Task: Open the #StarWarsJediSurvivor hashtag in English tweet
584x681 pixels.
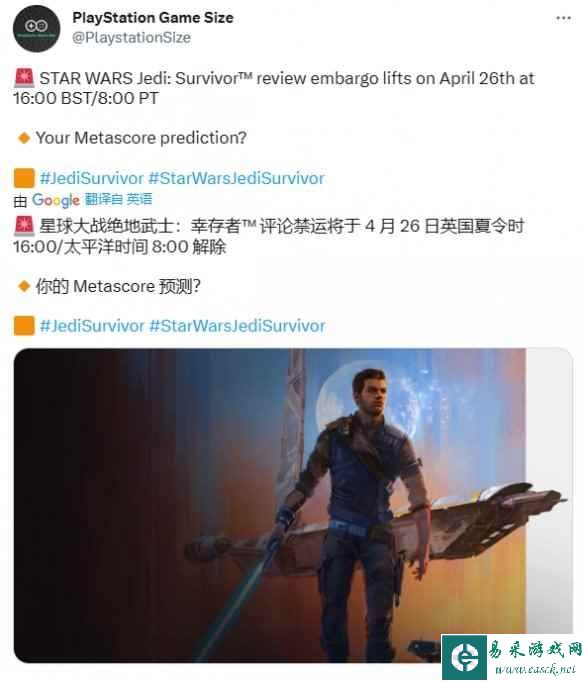Action: (237, 179)
